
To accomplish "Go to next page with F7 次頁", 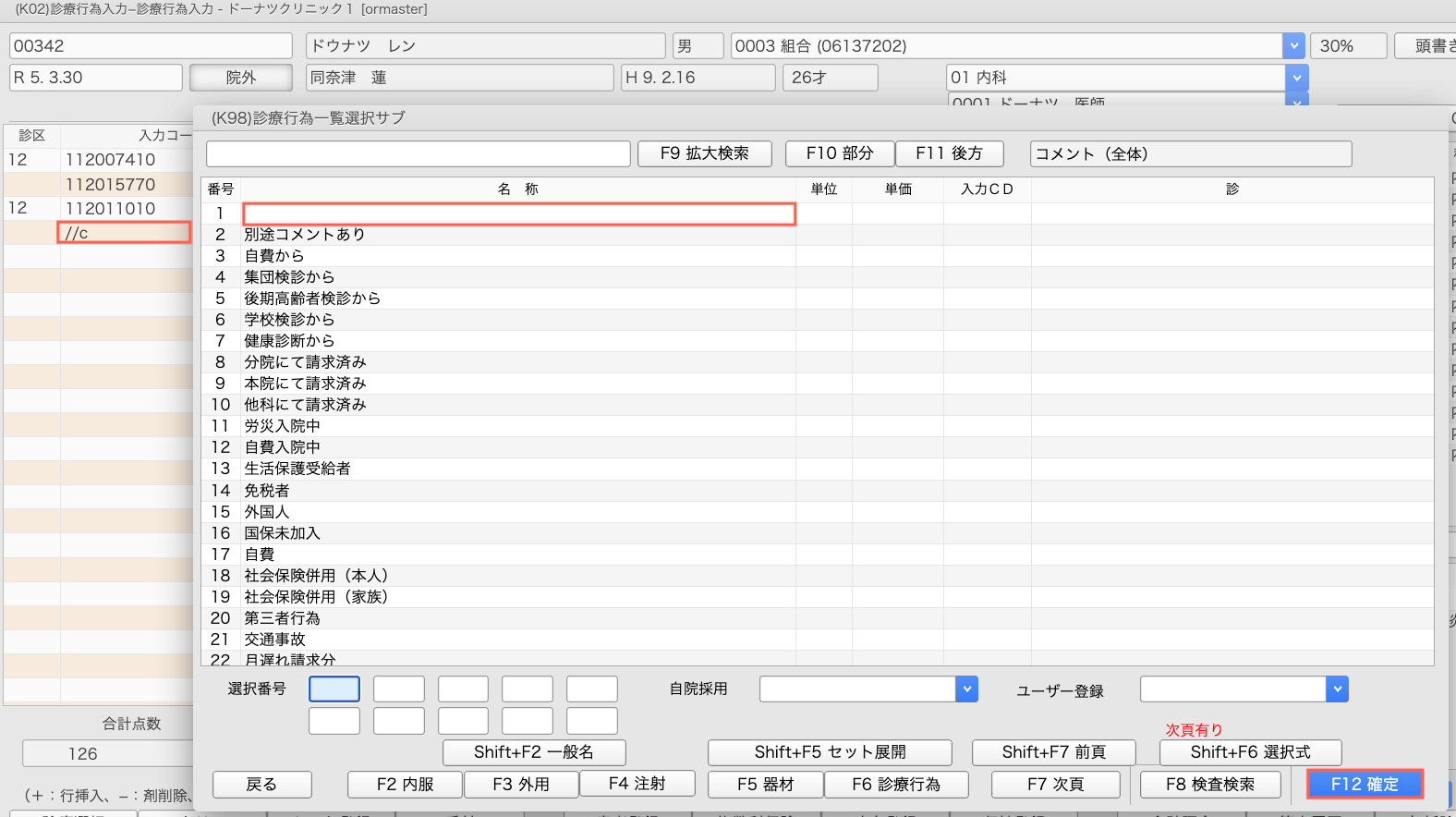I will point(1055,784).
